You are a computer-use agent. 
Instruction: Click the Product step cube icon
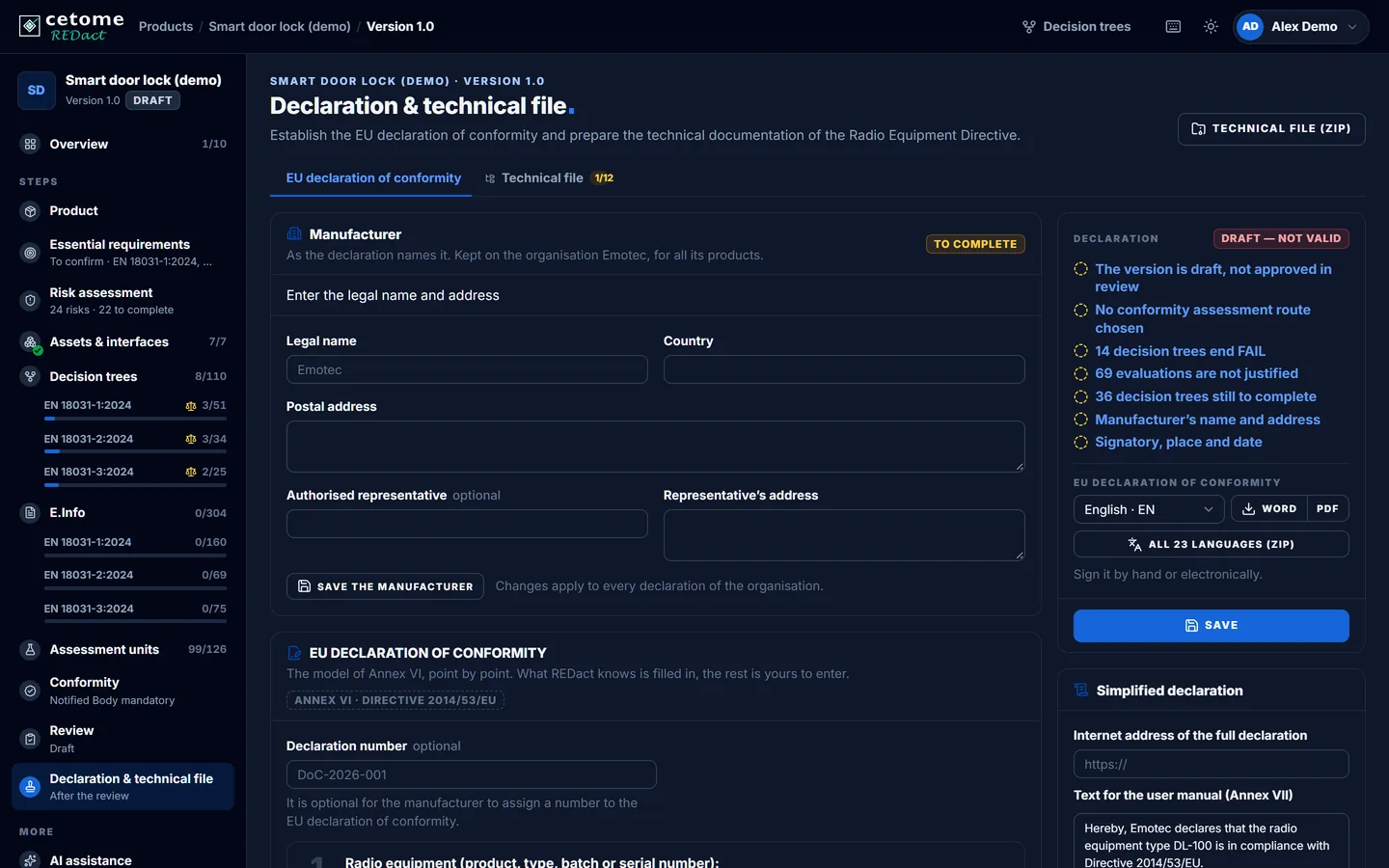coord(30,211)
